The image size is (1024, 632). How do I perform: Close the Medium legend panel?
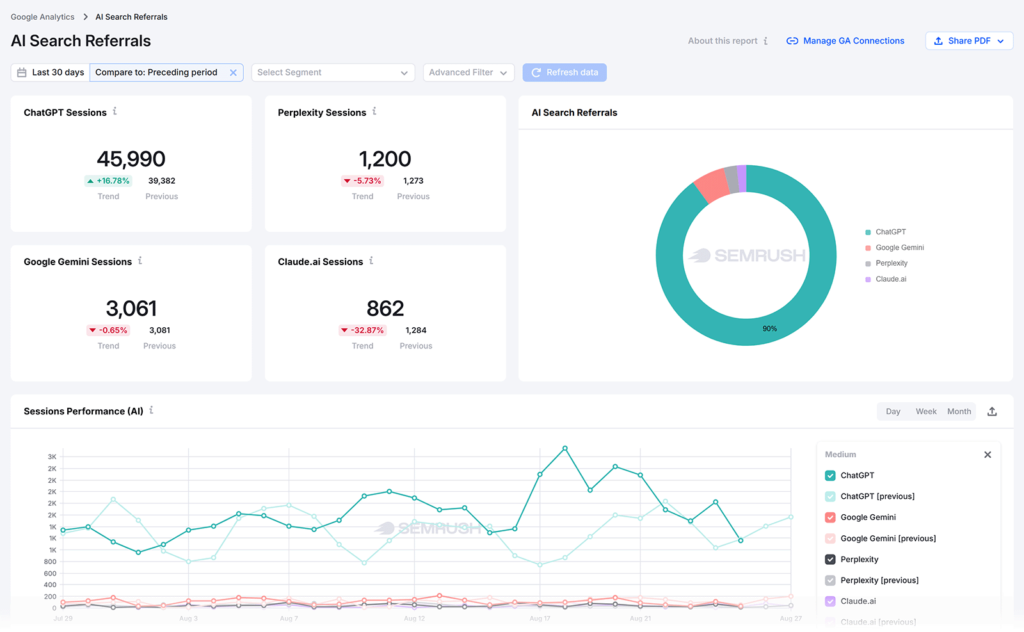pyautogui.click(x=987, y=454)
